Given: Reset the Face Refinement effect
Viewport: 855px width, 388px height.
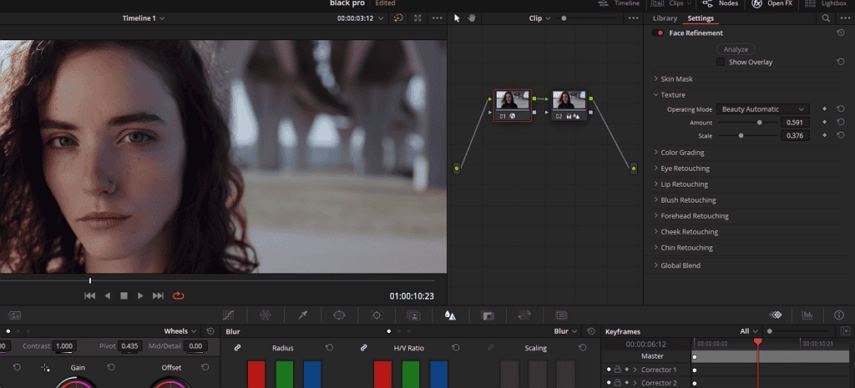Looking at the screenshot, I should click(x=840, y=33).
